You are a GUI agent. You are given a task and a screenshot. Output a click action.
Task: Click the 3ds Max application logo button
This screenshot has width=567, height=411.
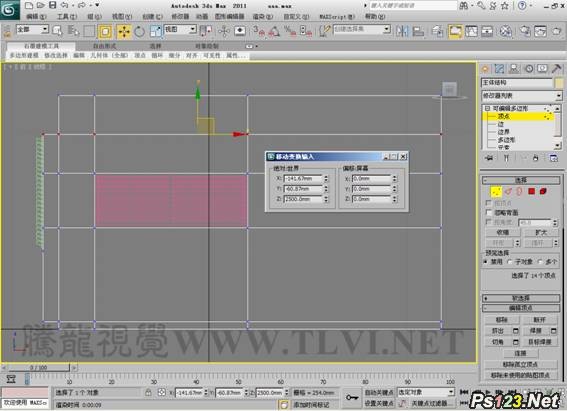point(9,9)
